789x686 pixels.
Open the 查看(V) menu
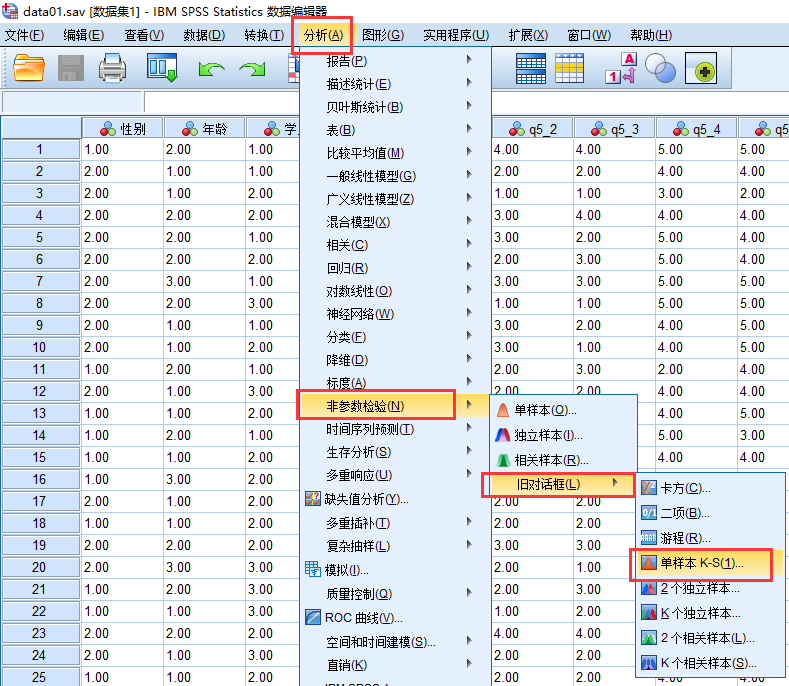point(144,35)
